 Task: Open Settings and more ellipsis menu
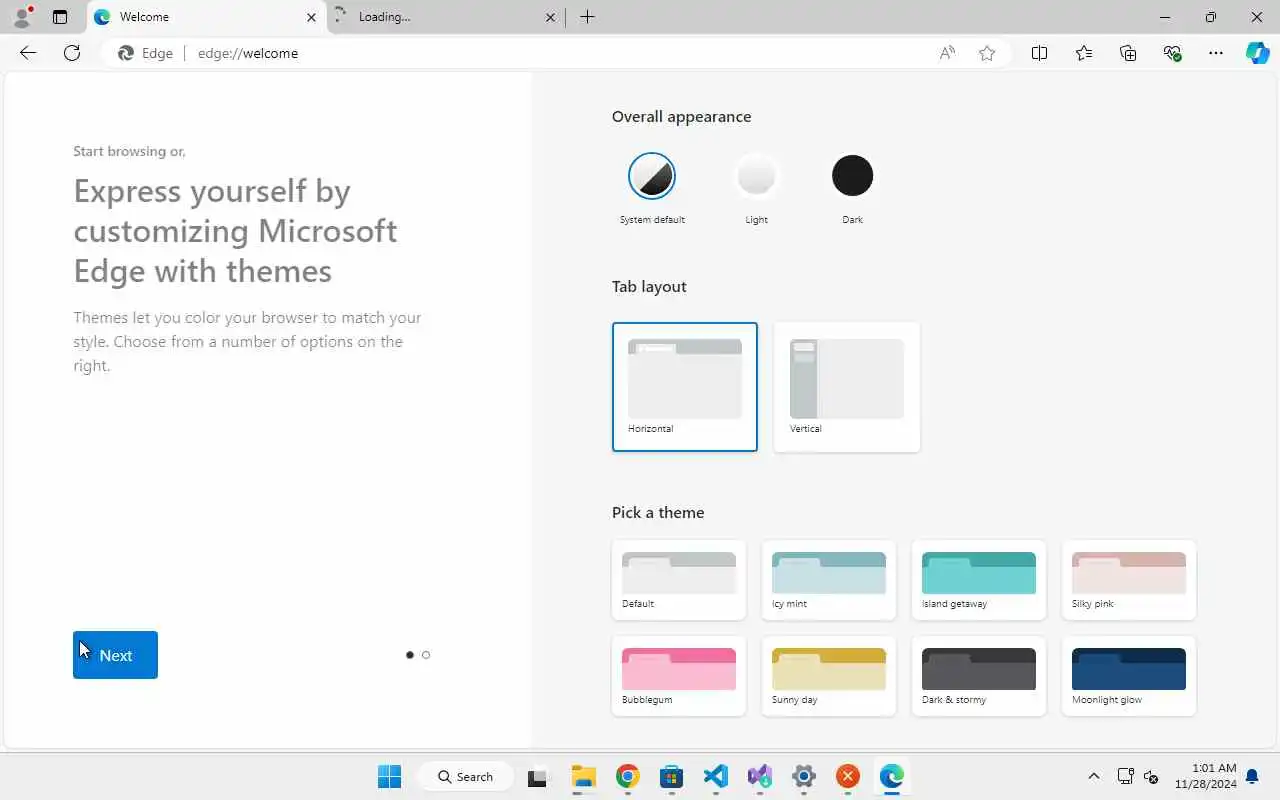tap(1216, 53)
